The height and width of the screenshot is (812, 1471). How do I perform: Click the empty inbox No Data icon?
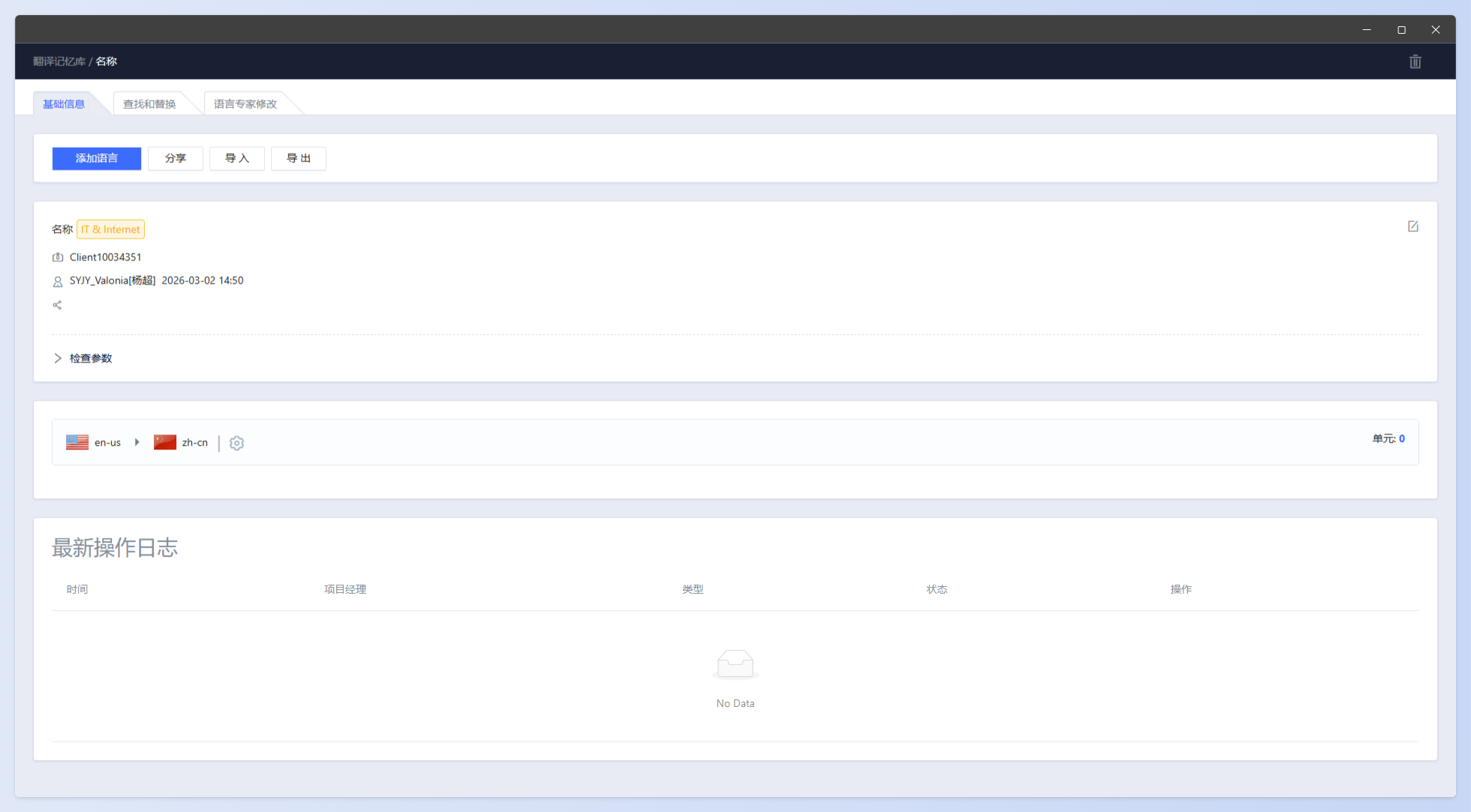735,664
